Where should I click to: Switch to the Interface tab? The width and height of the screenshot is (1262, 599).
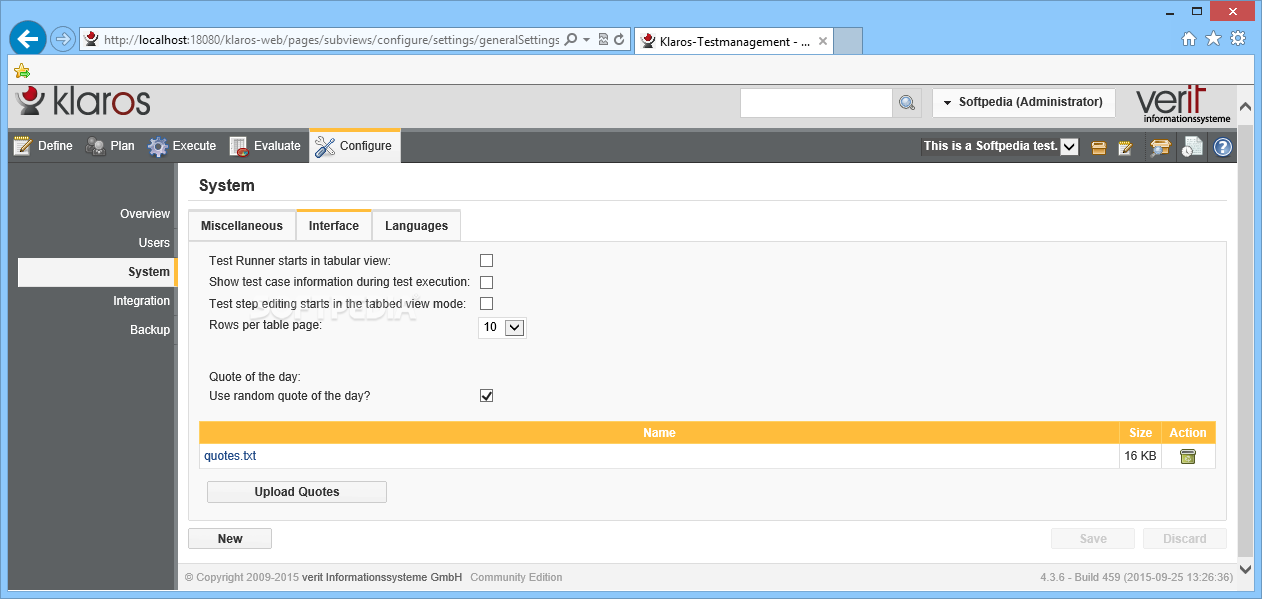click(x=334, y=226)
